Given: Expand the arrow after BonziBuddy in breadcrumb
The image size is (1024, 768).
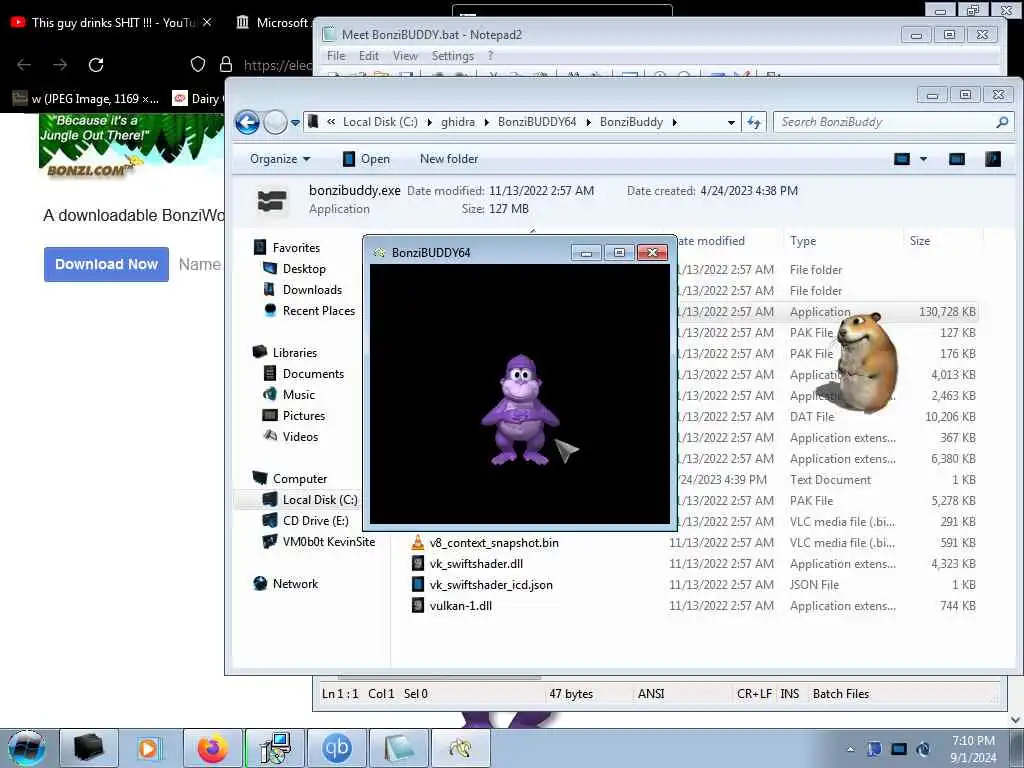Looking at the screenshot, I should coord(675,122).
